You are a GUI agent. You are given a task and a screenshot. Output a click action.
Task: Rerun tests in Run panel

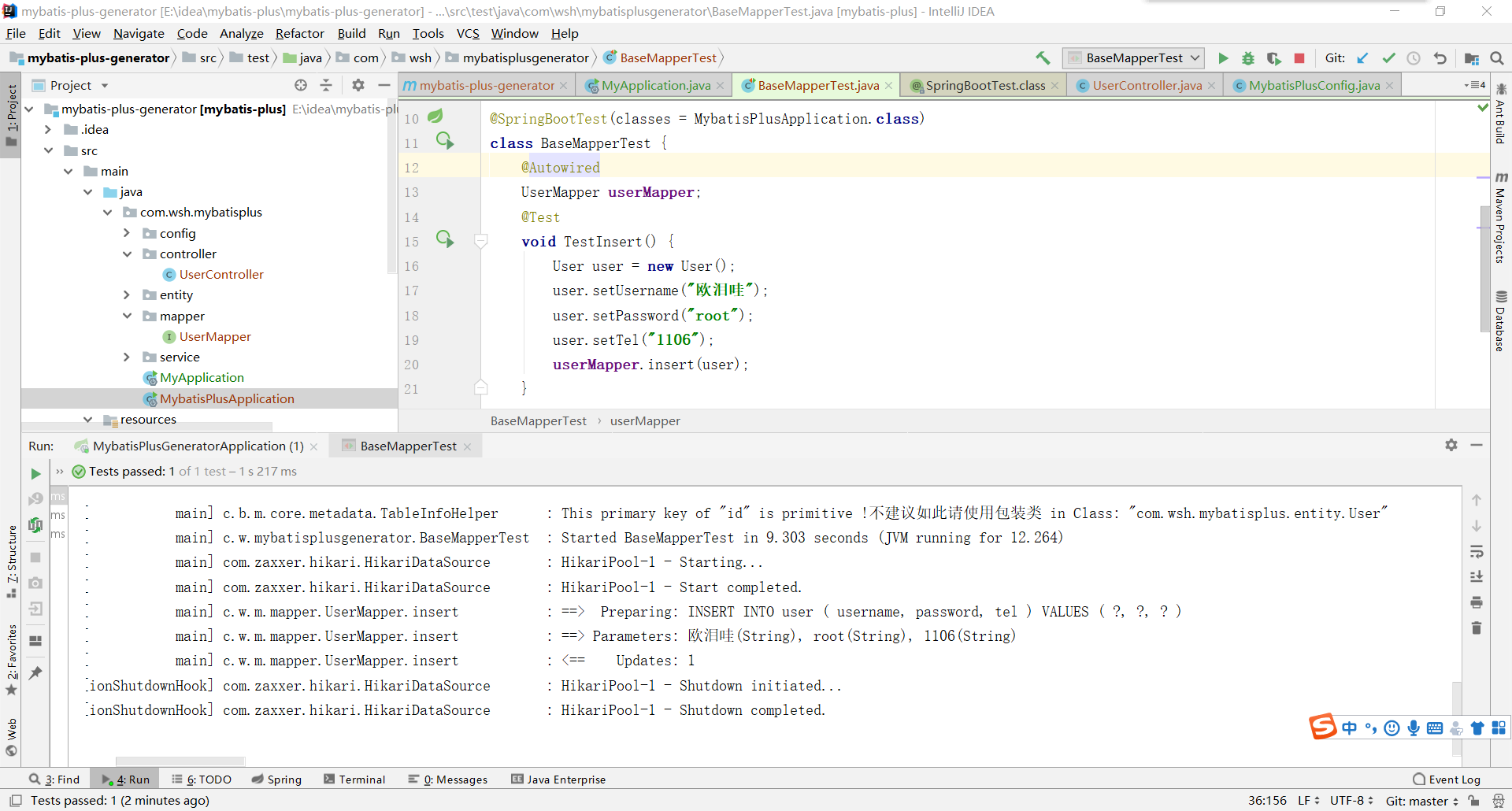[x=35, y=473]
